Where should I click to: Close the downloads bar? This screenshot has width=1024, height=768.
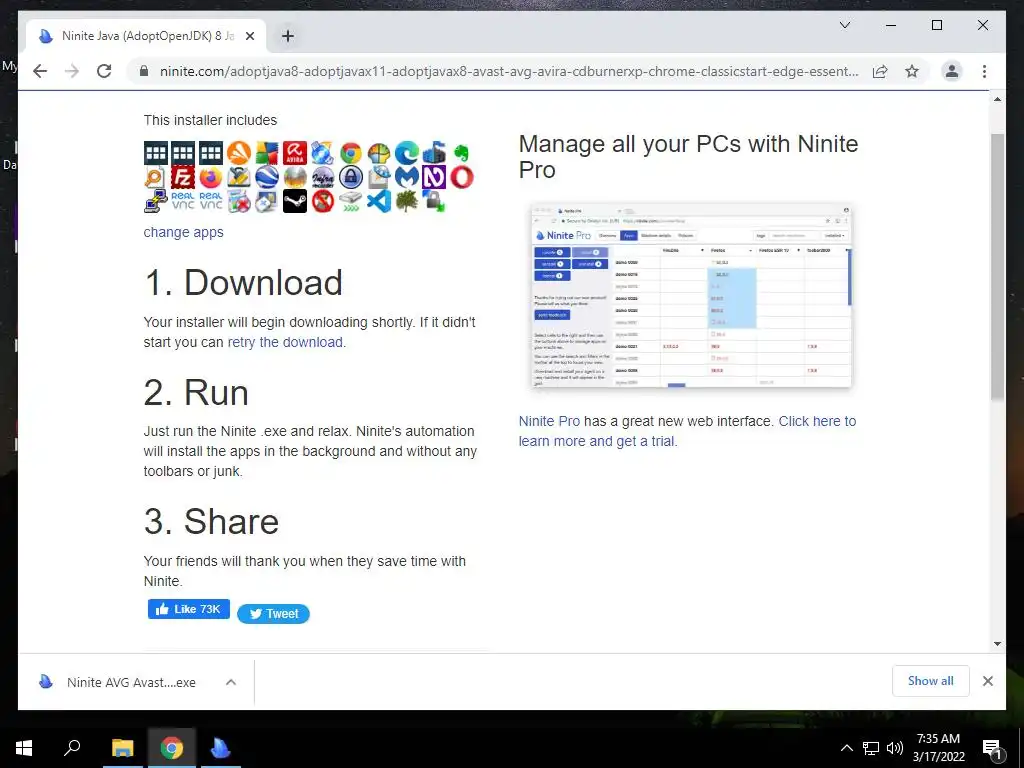point(987,681)
